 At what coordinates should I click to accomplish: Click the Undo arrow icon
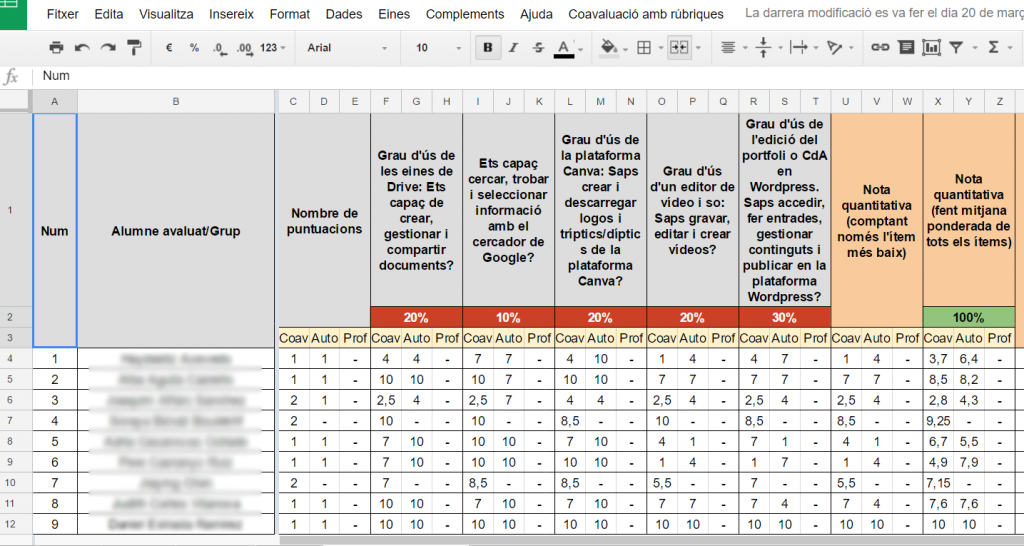(82, 47)
